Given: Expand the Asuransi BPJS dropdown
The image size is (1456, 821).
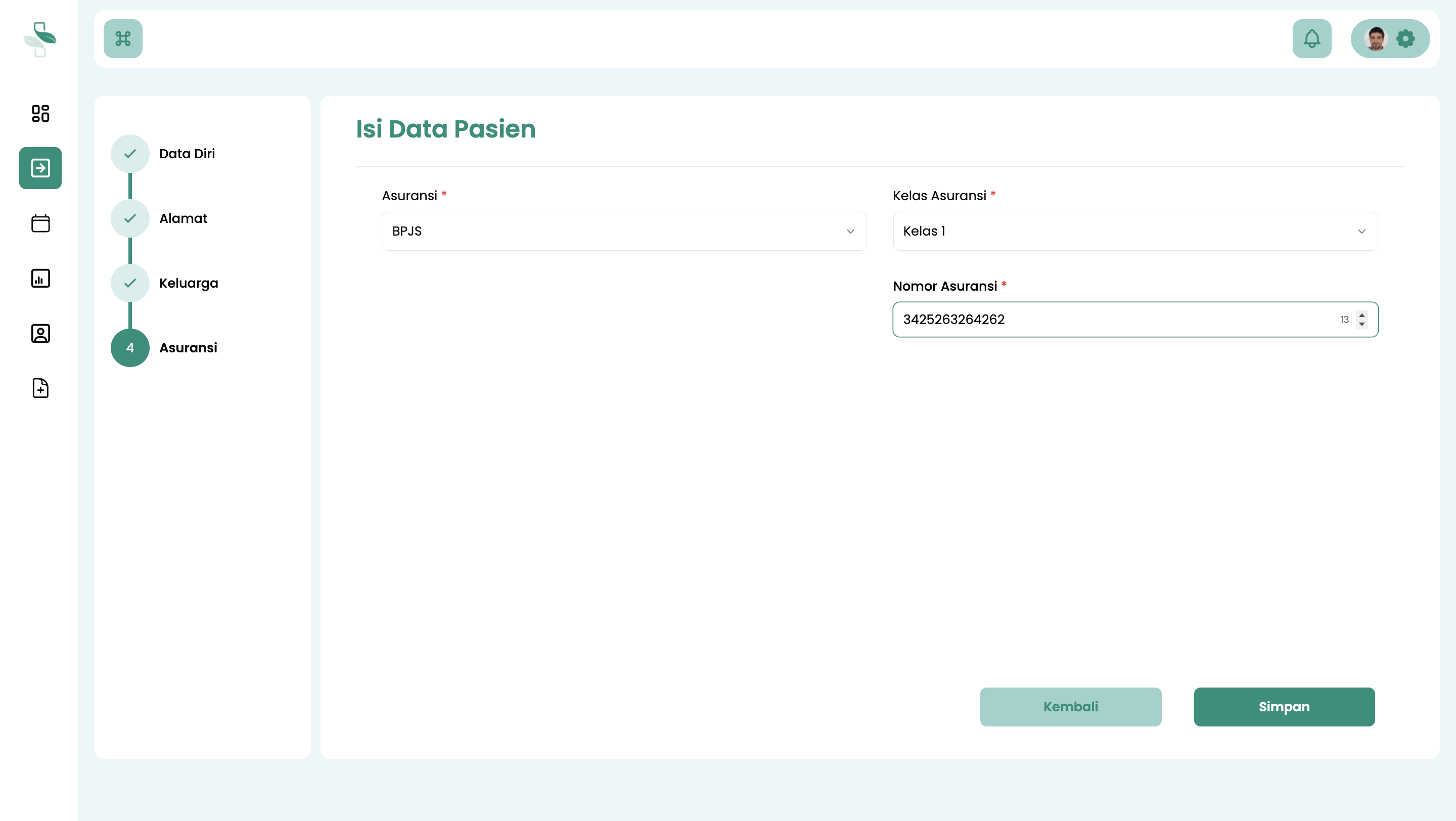Looking at the screenshot, I should [623, 231].
